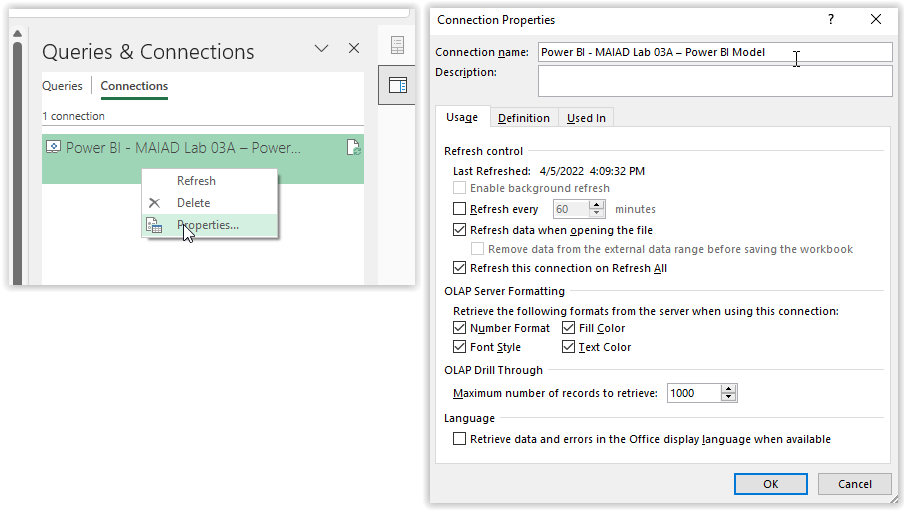
Task: Click the Last Refreshed timestamp text
Action: (592, 171)
